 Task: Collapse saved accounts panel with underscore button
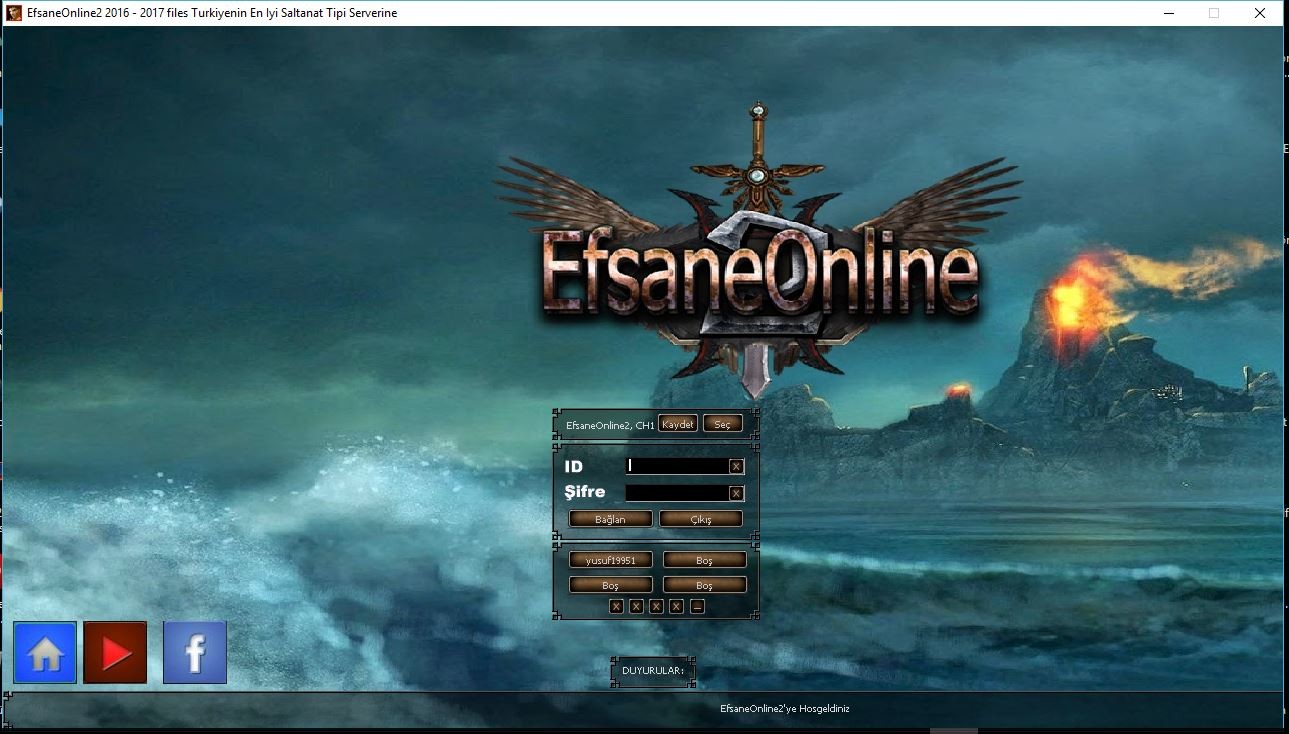tap(697, 607)
